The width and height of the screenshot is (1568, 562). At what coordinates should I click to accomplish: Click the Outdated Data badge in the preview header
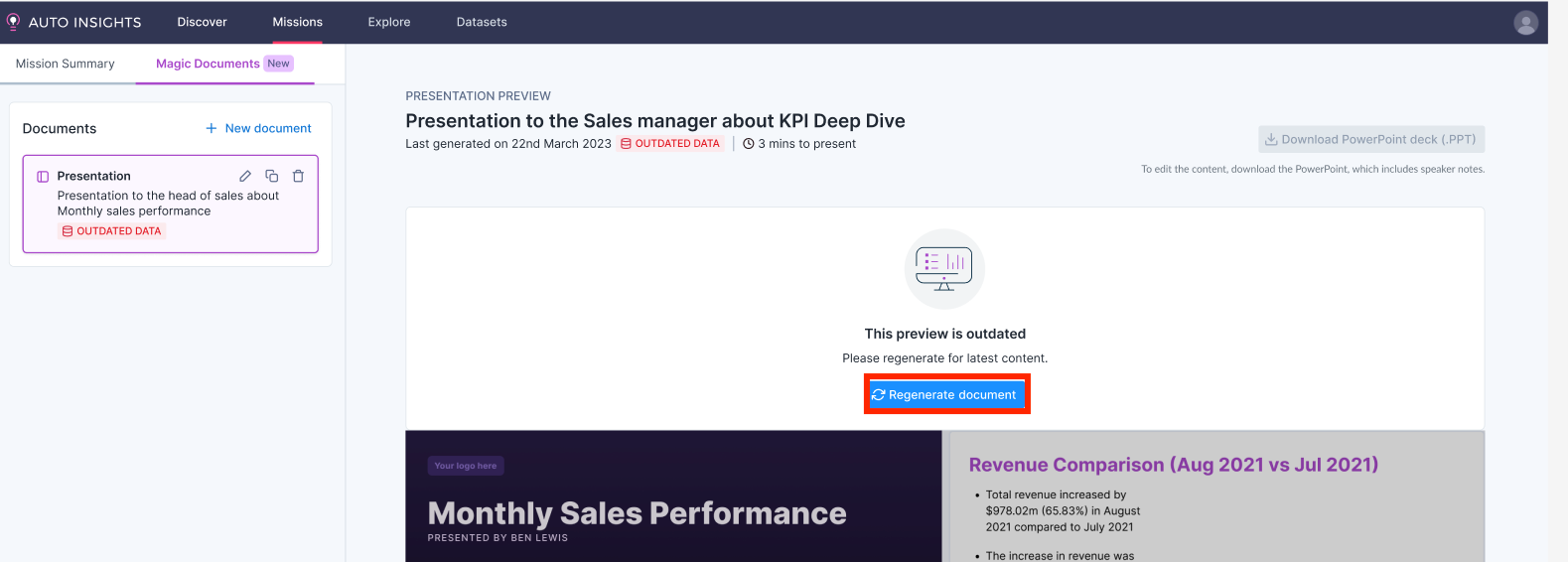tap(670, 144)
